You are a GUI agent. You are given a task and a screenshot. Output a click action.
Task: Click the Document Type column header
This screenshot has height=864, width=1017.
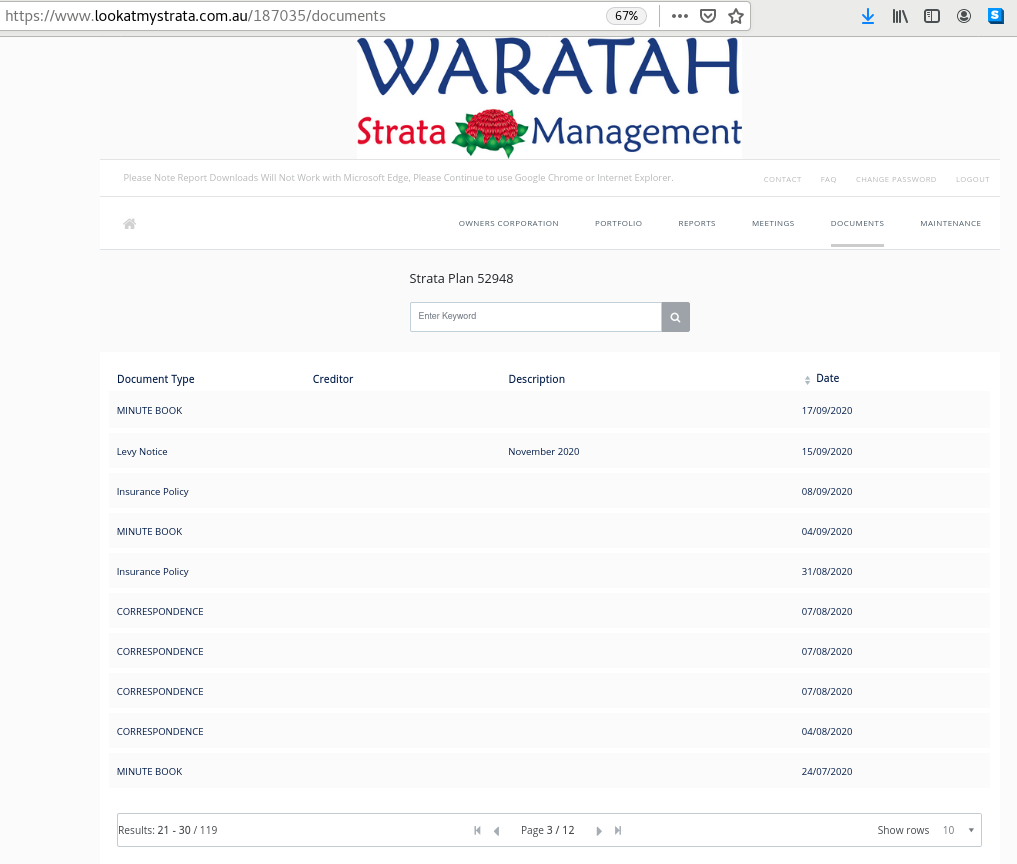[156, 379]
